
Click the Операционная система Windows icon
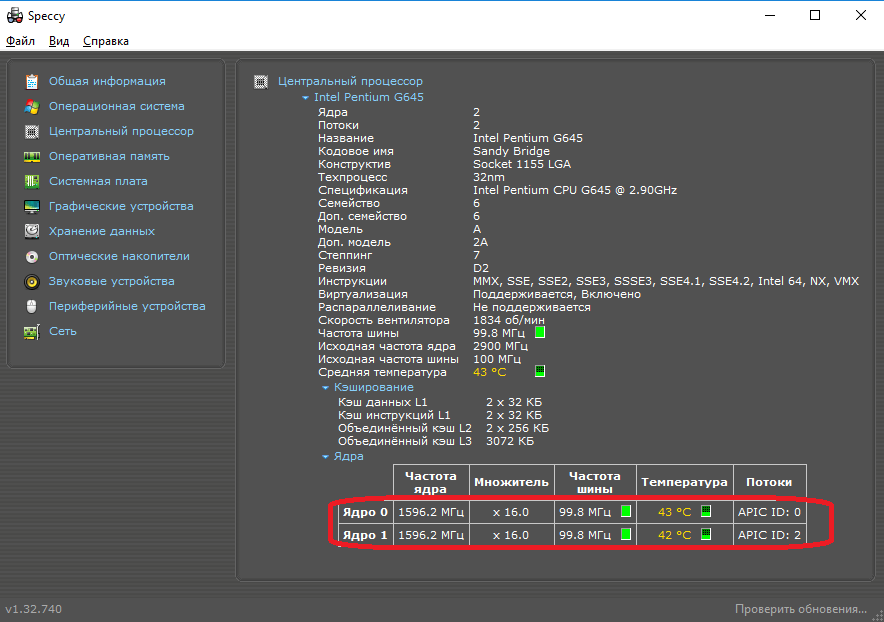tap(32, 106)
